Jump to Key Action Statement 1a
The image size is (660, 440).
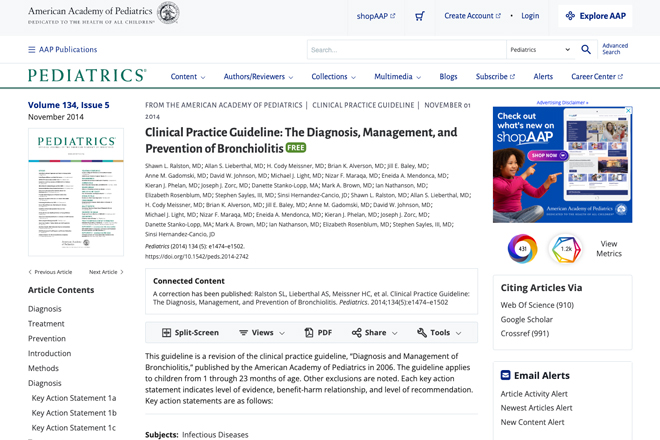coord(74,398)
